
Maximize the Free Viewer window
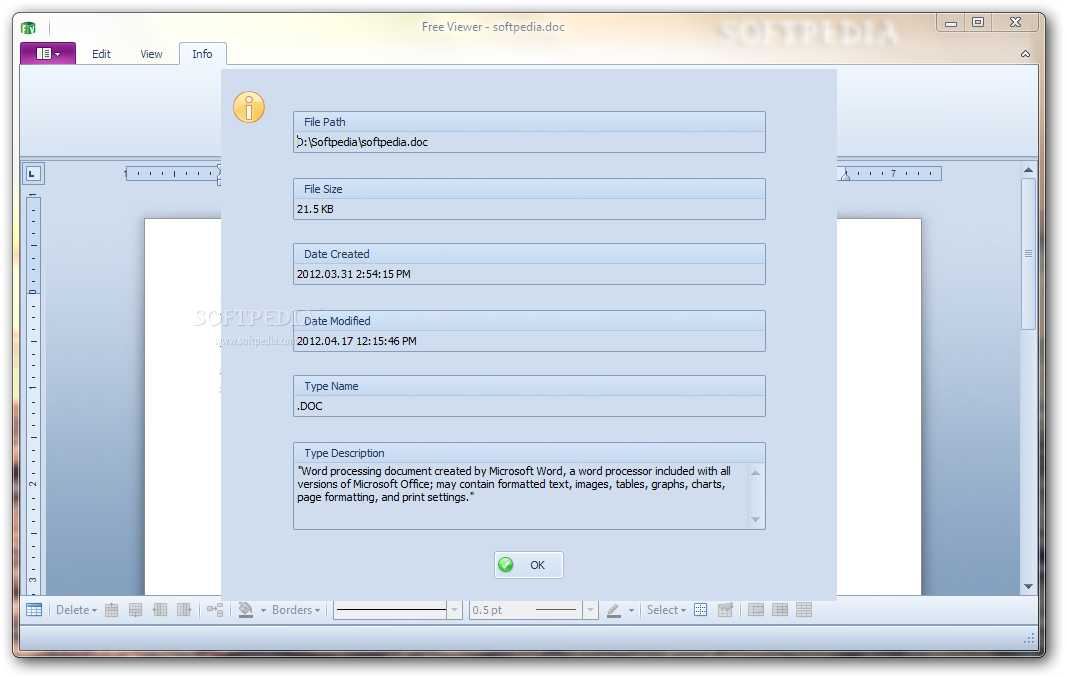click(978, 23)
